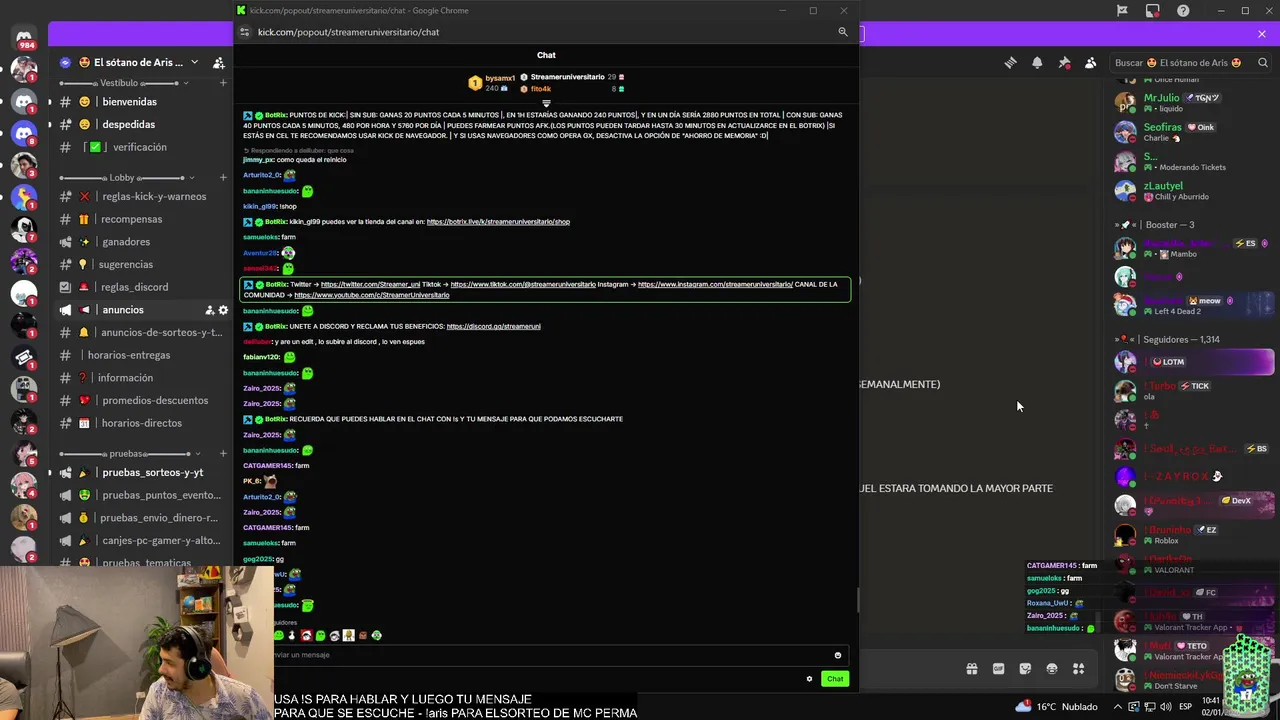Open Discord help question mark icon

(1184, 11)
